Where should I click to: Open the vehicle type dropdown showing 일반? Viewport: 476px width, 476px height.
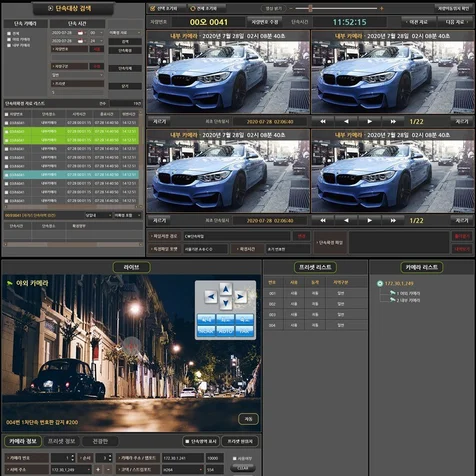77,75
